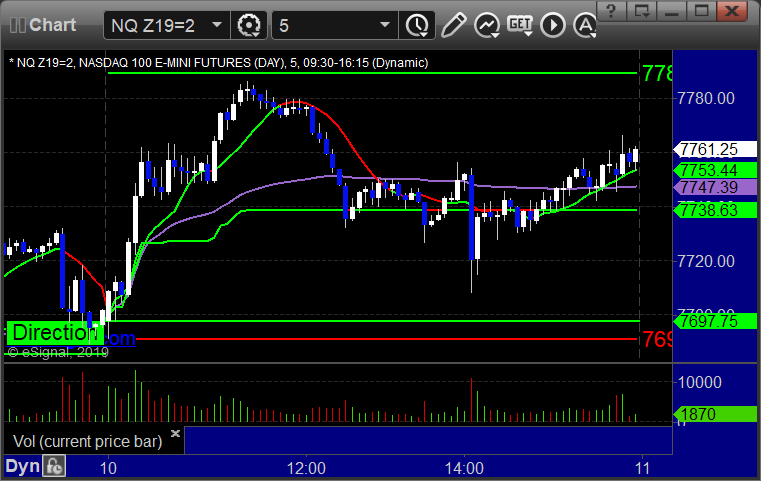Open the Direction logo link
The height and width of the screenshot is (481, 761).
tap(55, 333)
